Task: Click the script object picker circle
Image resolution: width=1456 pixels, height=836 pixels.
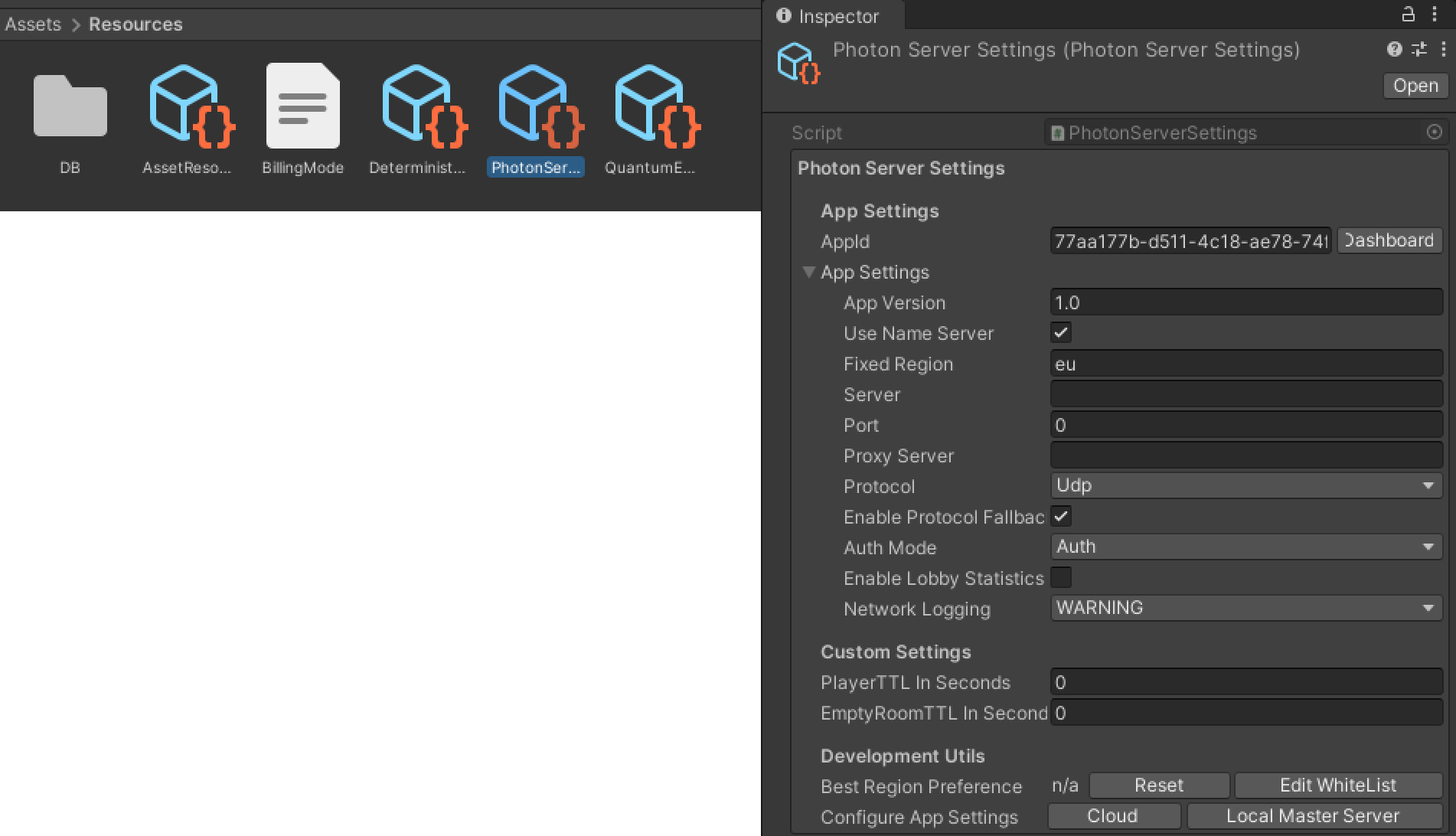Action: (x=1435, y=132)
